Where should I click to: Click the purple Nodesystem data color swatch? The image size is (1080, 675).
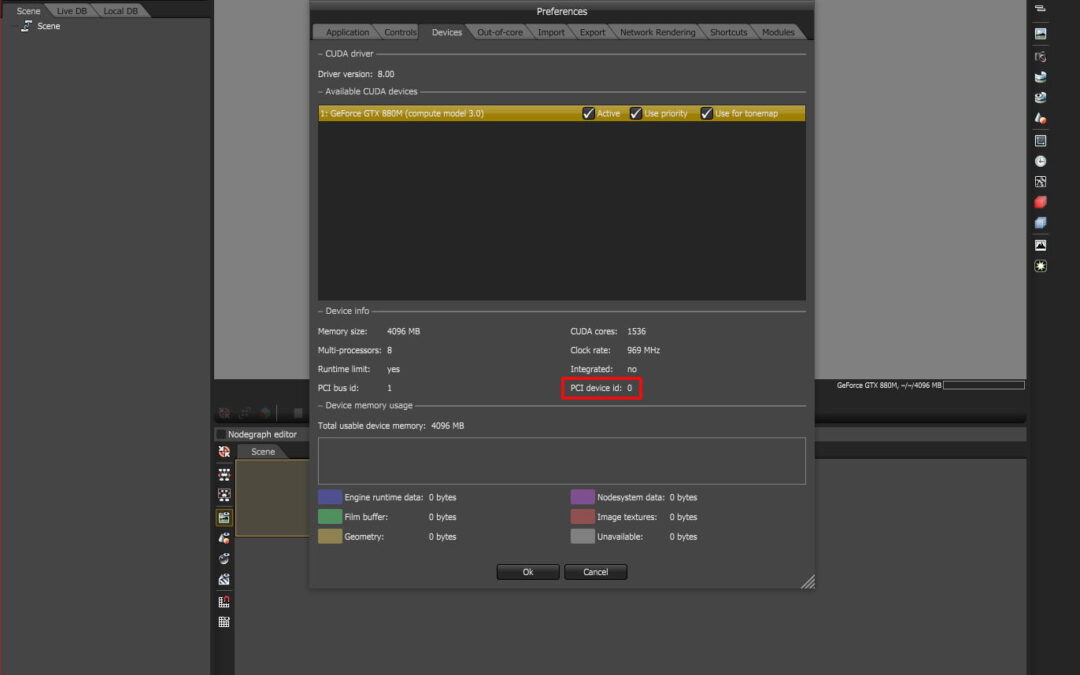pyautogui.click(x=582, y=497)
